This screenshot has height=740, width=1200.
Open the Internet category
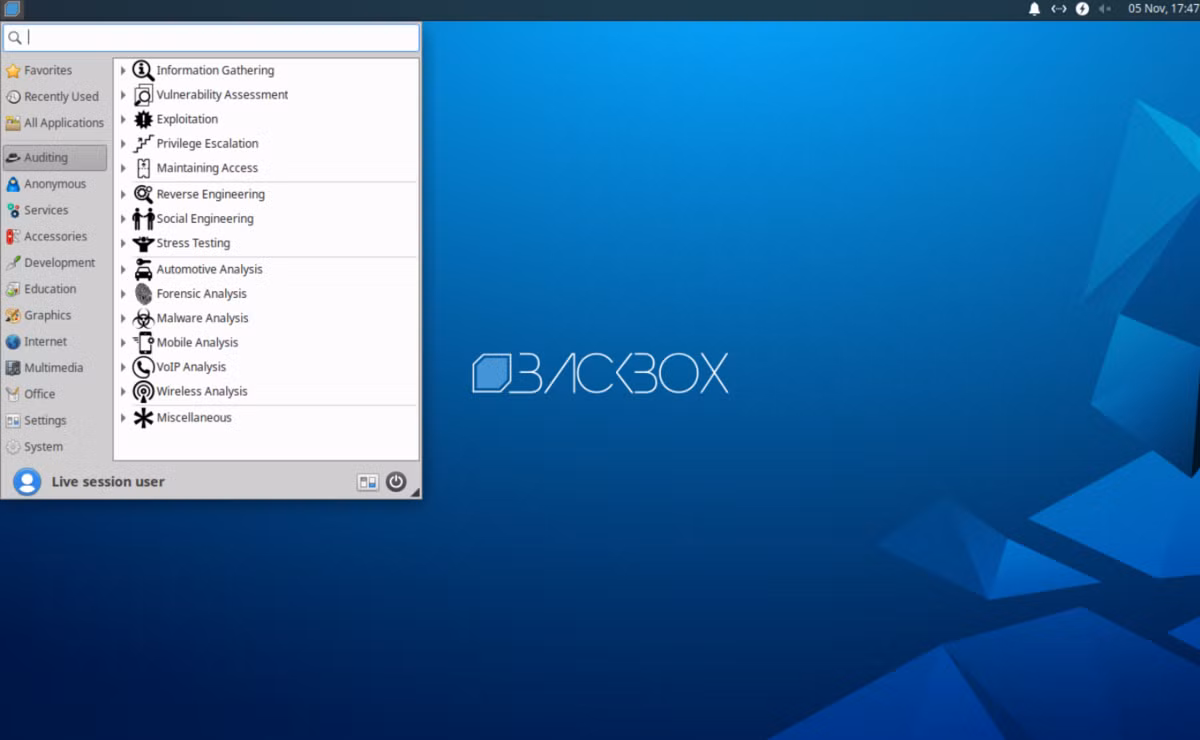(55, 342)
